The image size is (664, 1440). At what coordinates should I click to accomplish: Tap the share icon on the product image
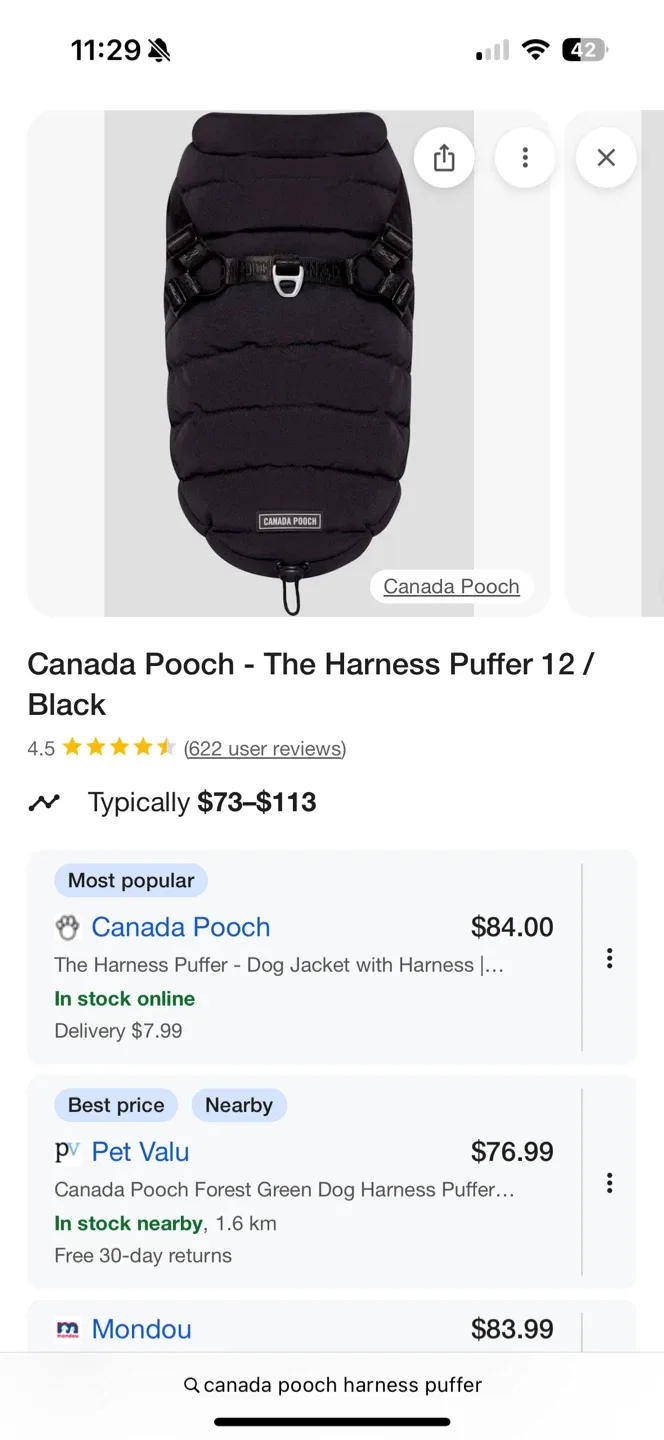point(443,157)
